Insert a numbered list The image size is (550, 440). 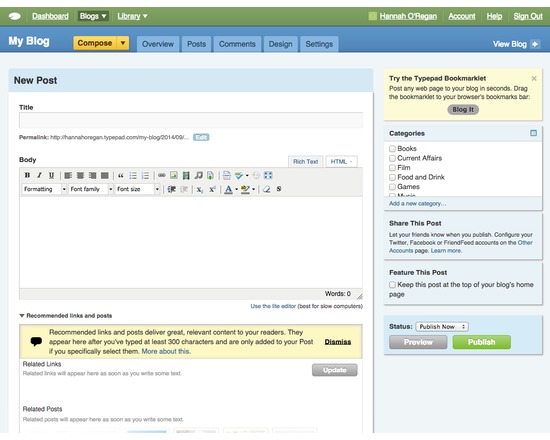pos(145,175)
